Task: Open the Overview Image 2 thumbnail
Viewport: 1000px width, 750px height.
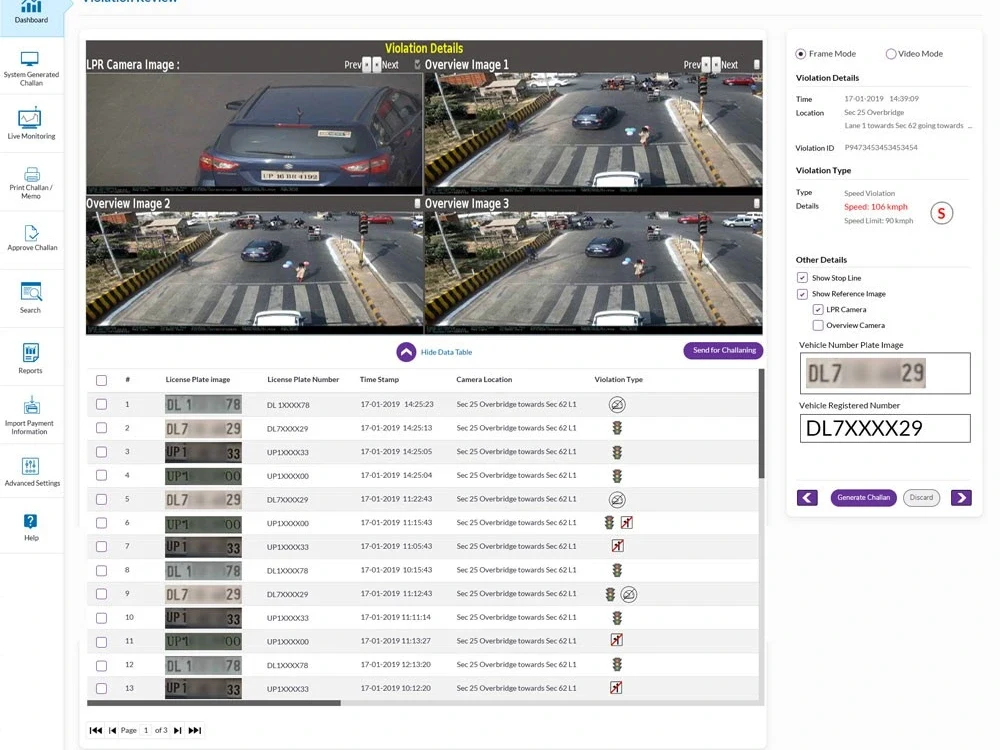Action: [254, 272]
